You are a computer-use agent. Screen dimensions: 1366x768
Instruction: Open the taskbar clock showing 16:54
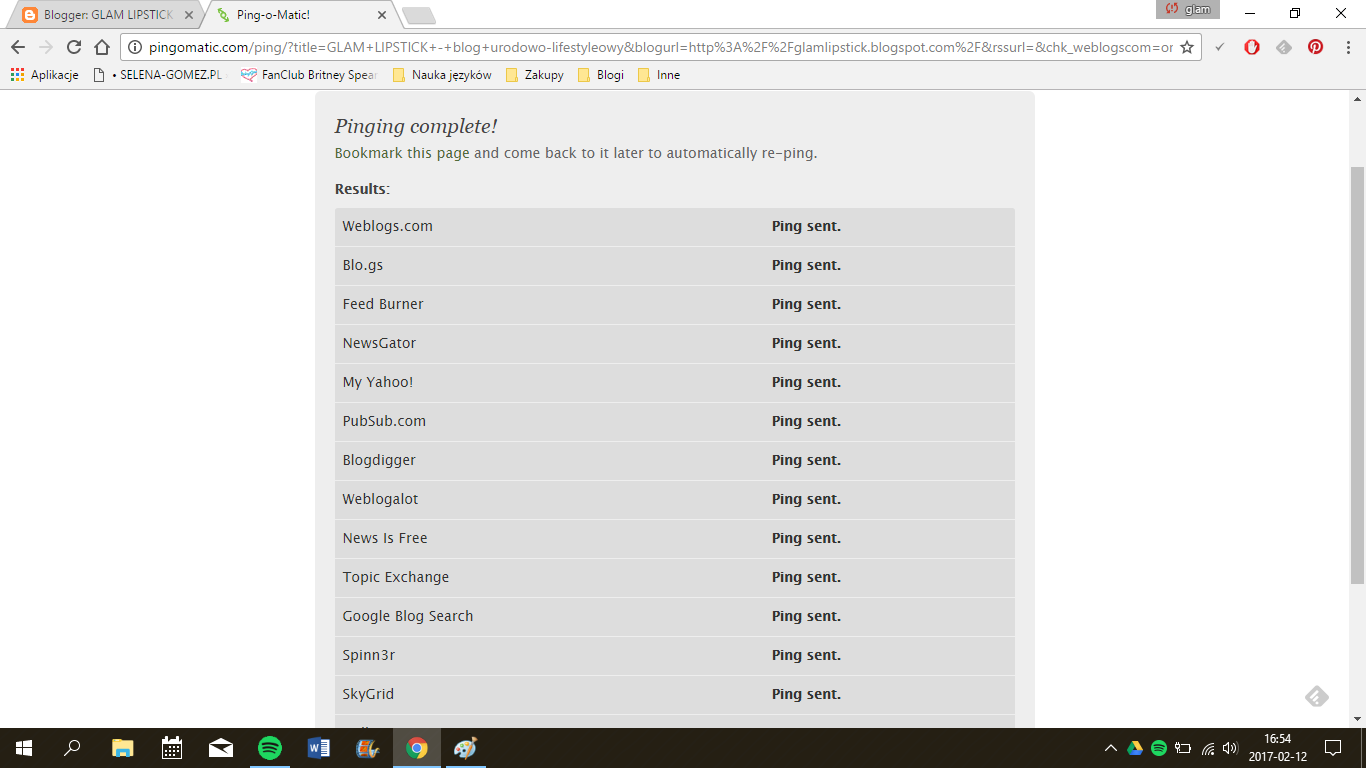coord(1277,748)
